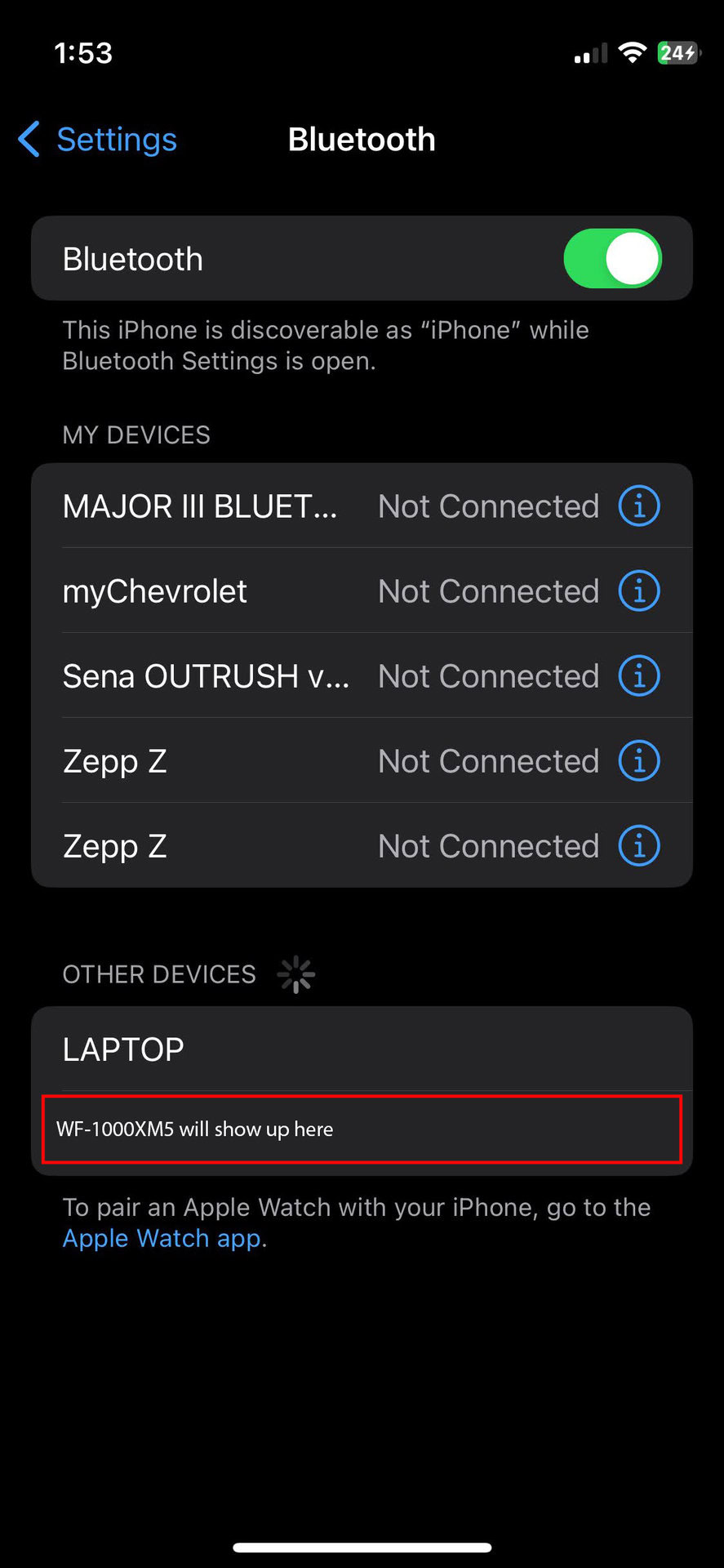Tap the back chevron arrow
Image resolution: width=724 pixels, height=1568 pixels.
pyautogui.click(x=29, y=139)
